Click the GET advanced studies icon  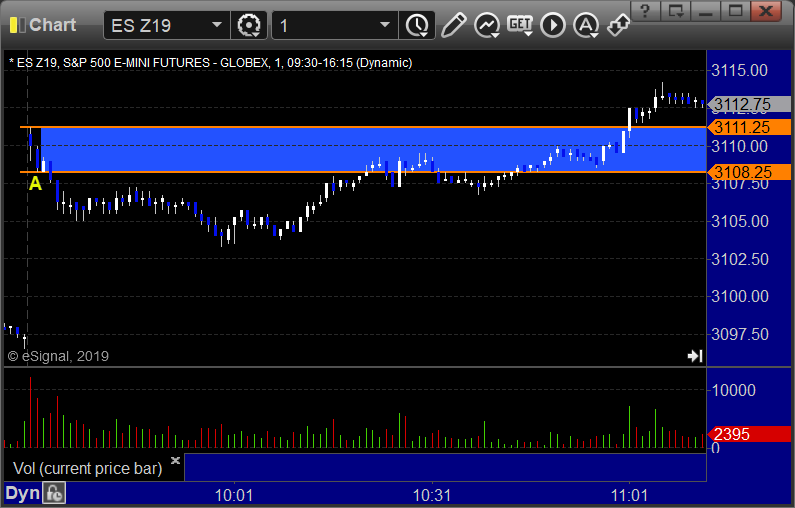(x=520, y=25)
